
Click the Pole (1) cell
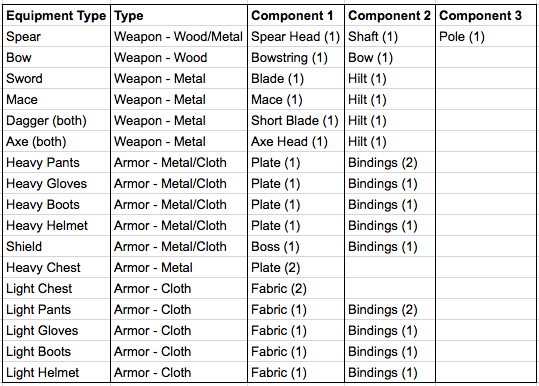(485, 36)
